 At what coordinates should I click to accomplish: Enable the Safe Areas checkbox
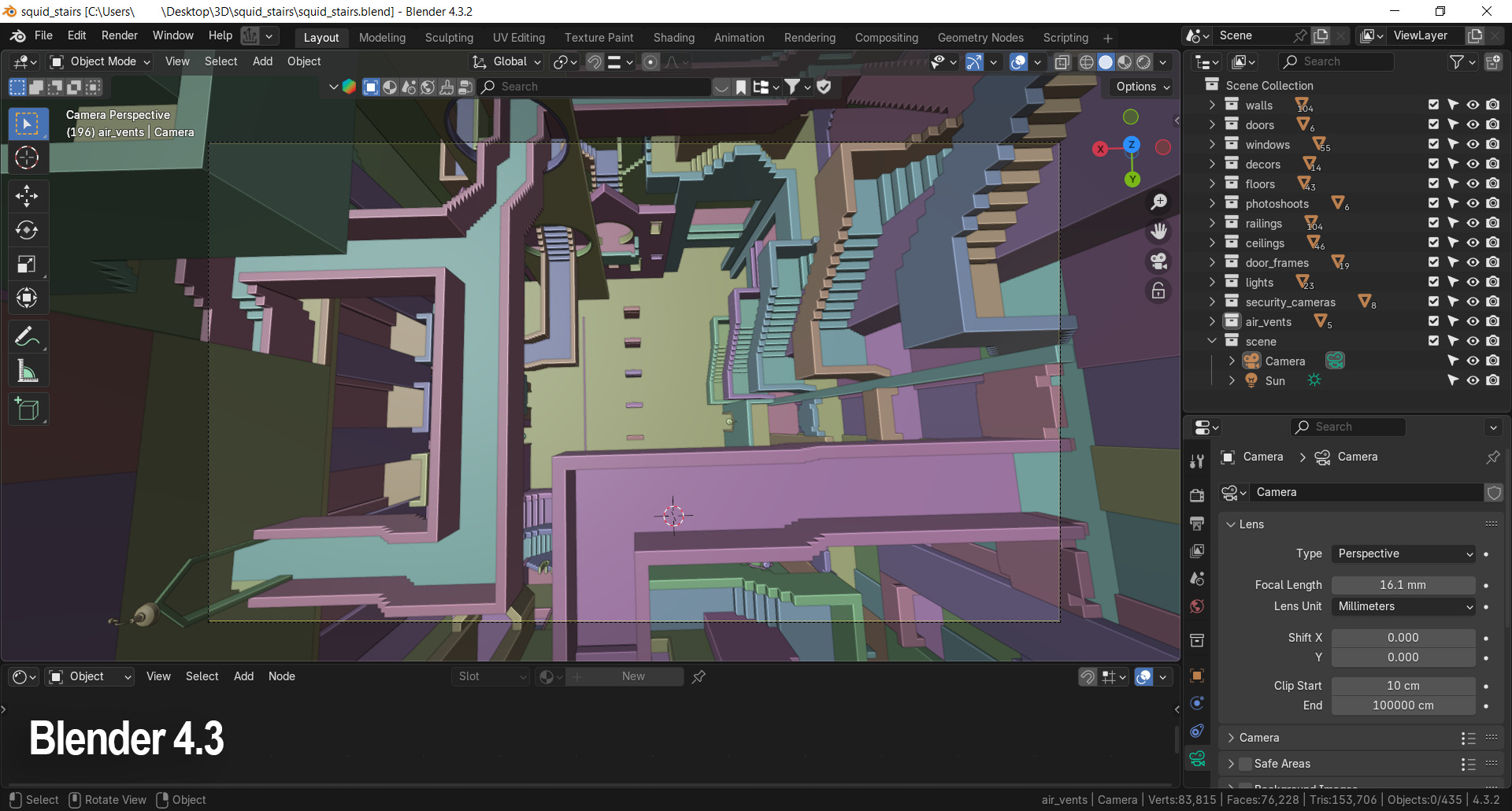click(x=1245, y=764)
